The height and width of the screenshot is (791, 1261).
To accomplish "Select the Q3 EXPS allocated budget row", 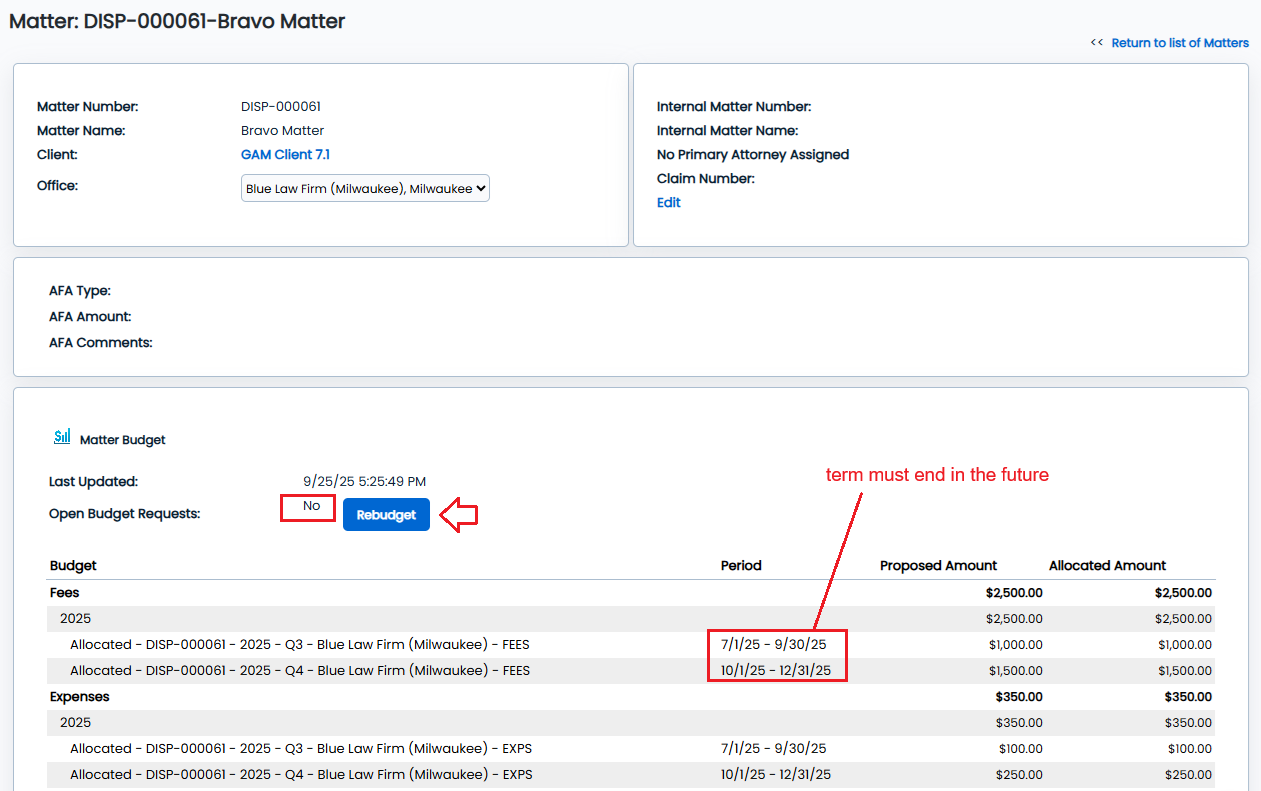I will [x=300, y=749].
